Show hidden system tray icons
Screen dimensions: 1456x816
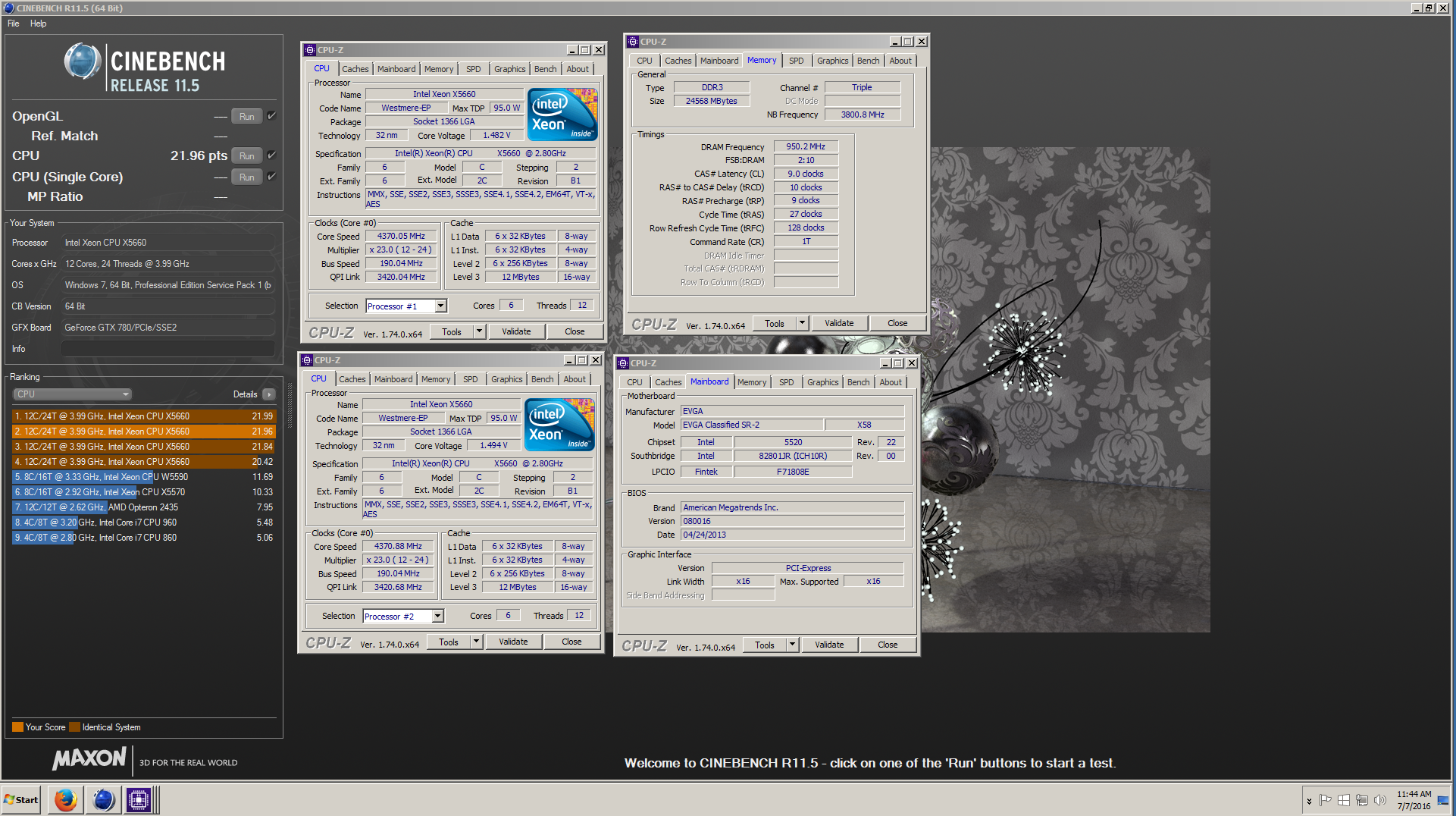[x=1309, y=801]
